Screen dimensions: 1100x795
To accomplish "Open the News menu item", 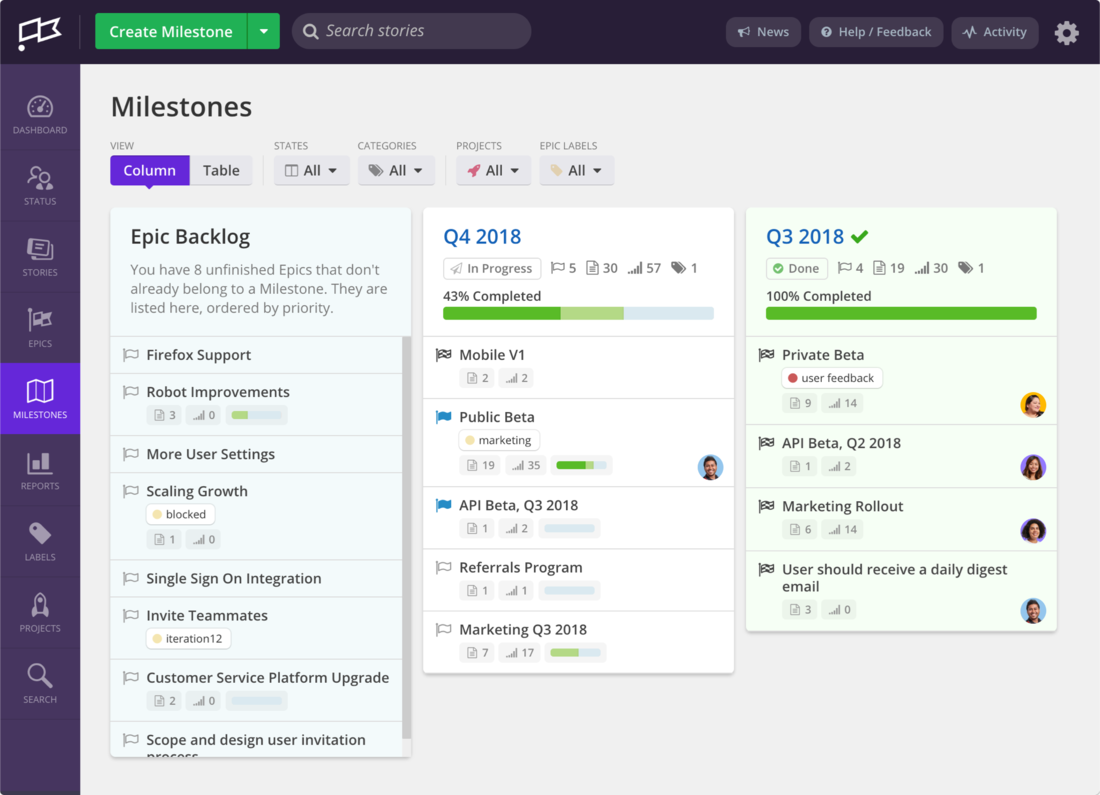I will tap(763, 32).
